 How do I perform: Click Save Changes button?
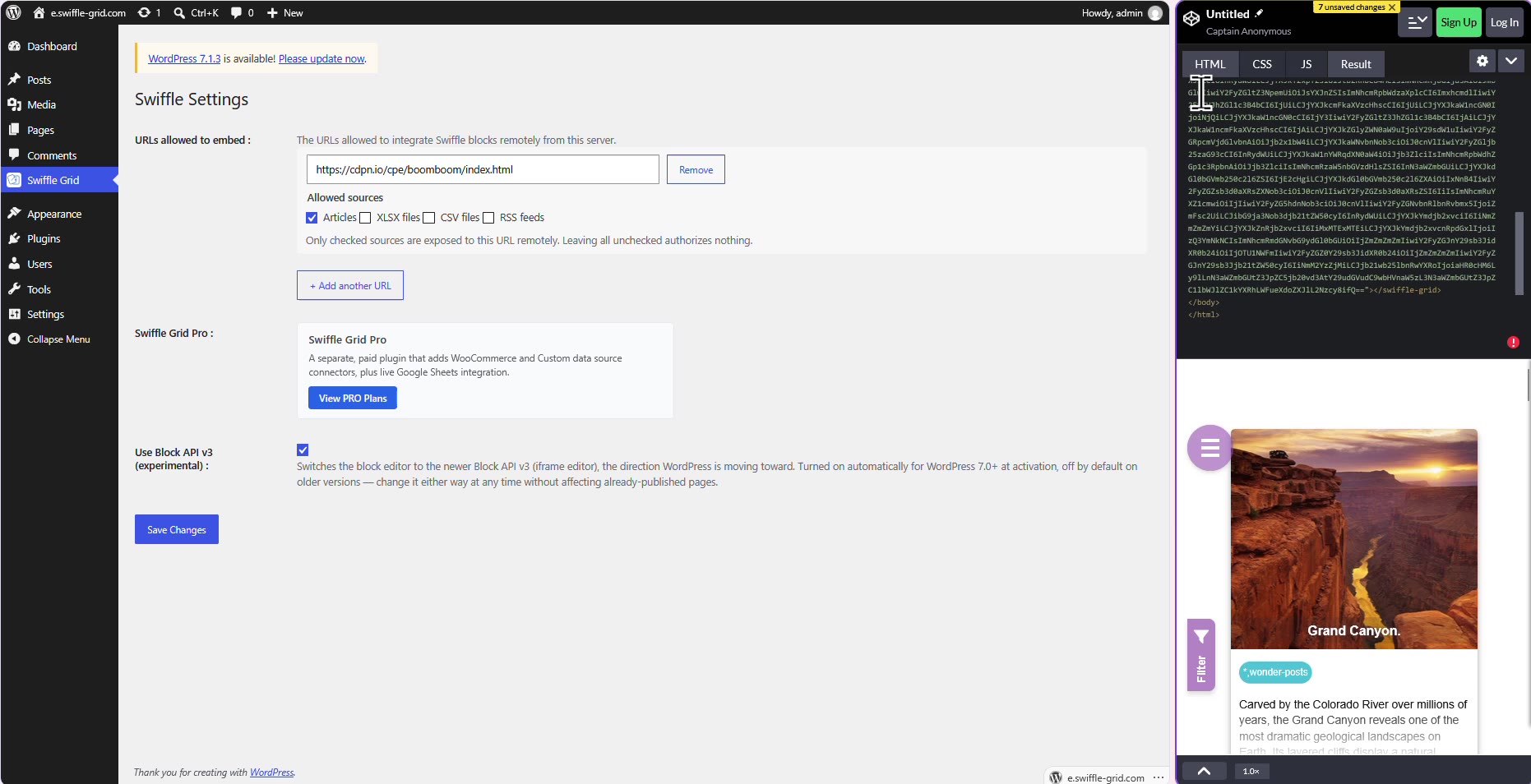177,529
